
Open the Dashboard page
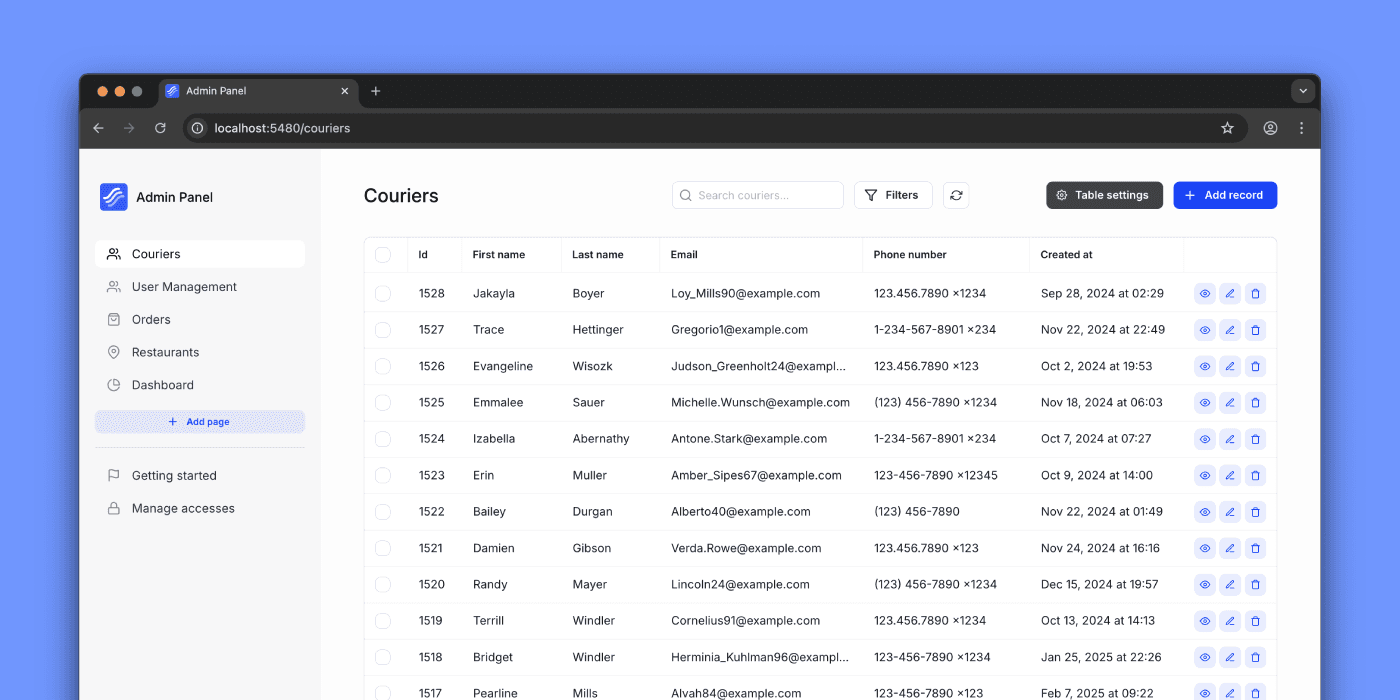pos(200,385)
